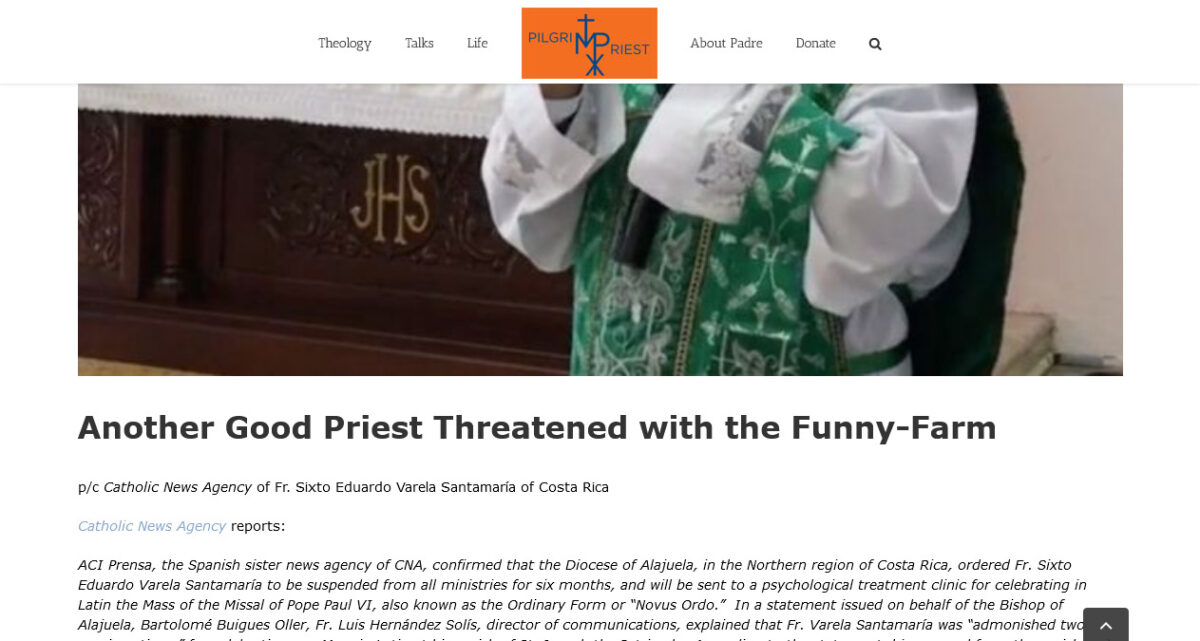Go to the About Padre page
This screenshot has height=641, width=1200.
tap(726, 43)
